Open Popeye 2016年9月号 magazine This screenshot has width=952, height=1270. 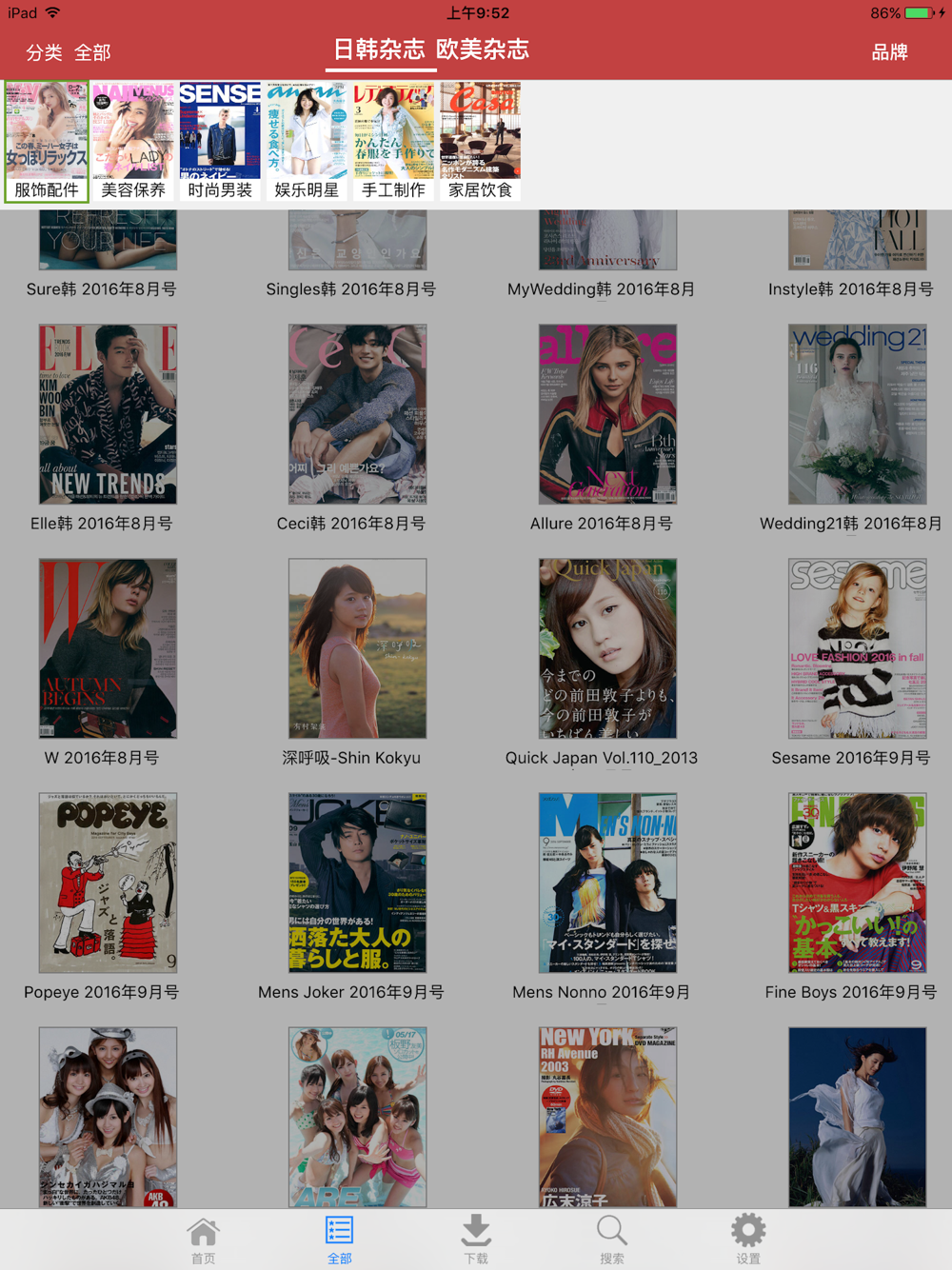point(108,883)
